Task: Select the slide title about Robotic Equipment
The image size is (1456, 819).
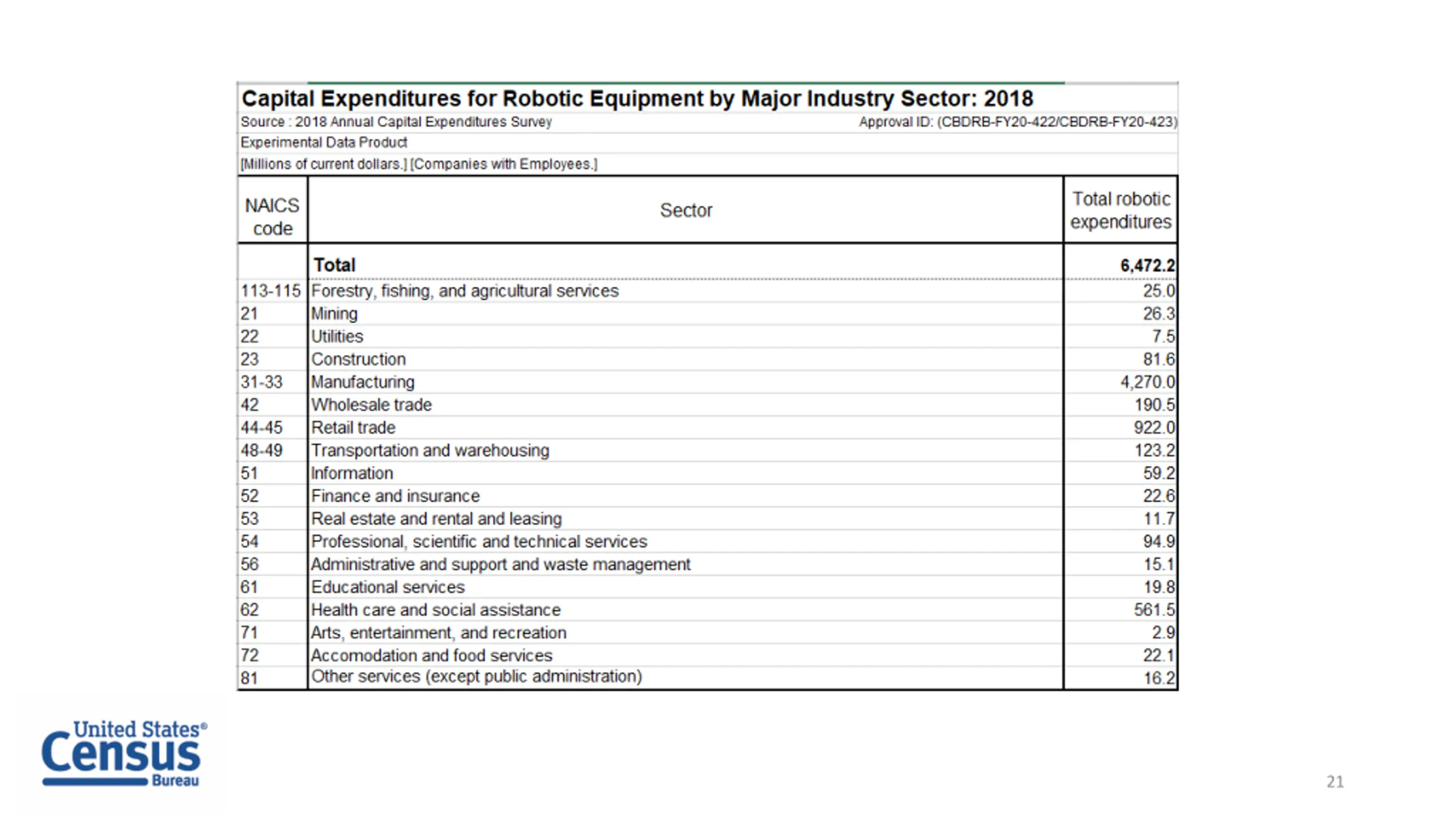Action: point(637,98)
